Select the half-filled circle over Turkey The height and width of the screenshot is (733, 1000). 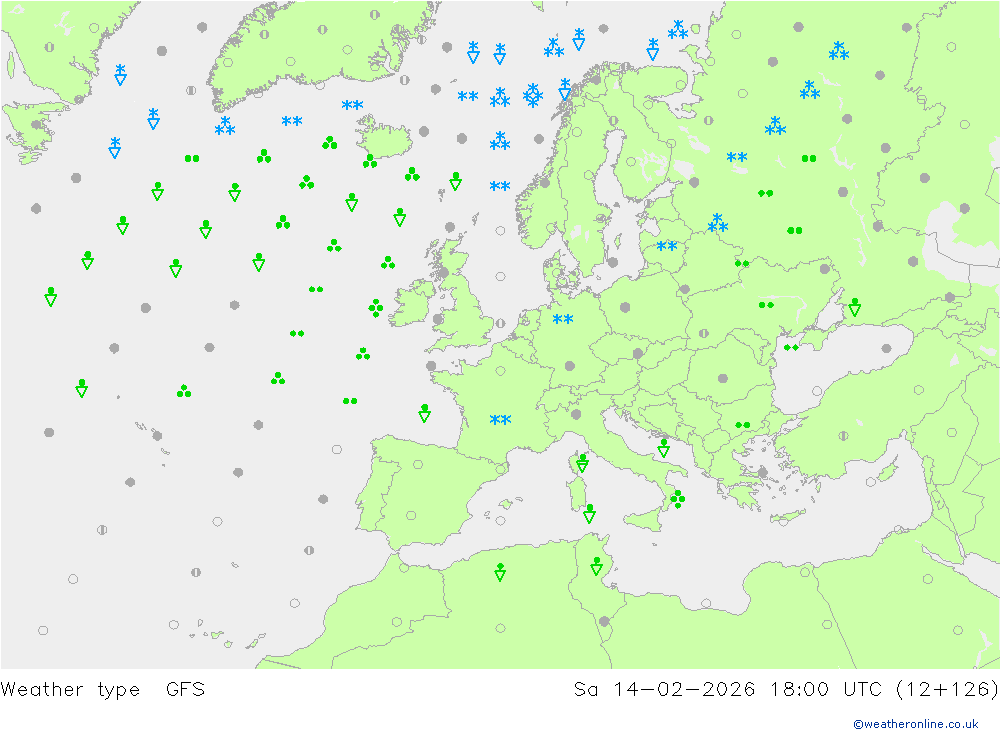(x=843, y=436)
